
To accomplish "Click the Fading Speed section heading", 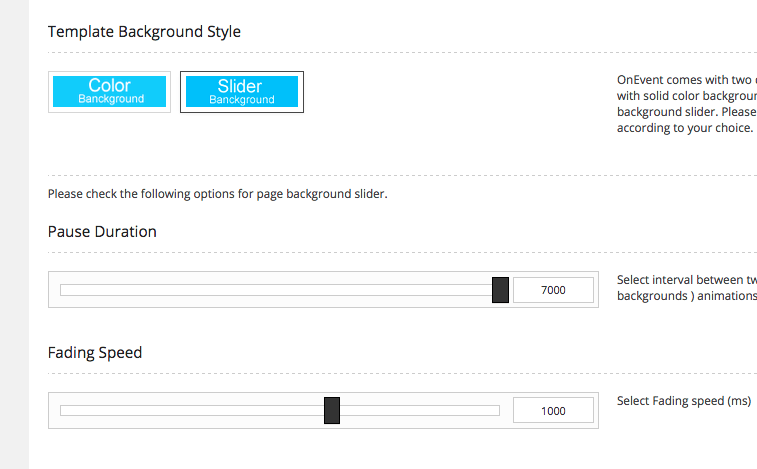I will pos(95,353).
